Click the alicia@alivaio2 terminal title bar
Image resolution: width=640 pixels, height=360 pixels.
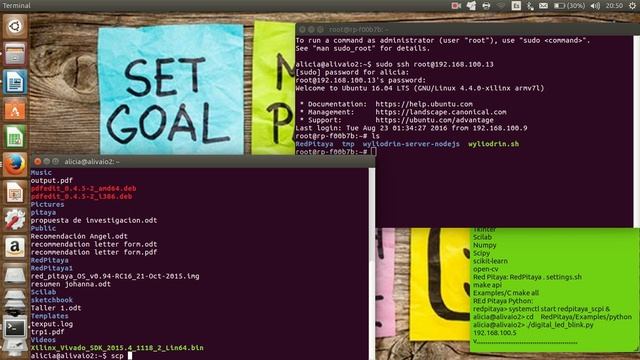(203, 162)
